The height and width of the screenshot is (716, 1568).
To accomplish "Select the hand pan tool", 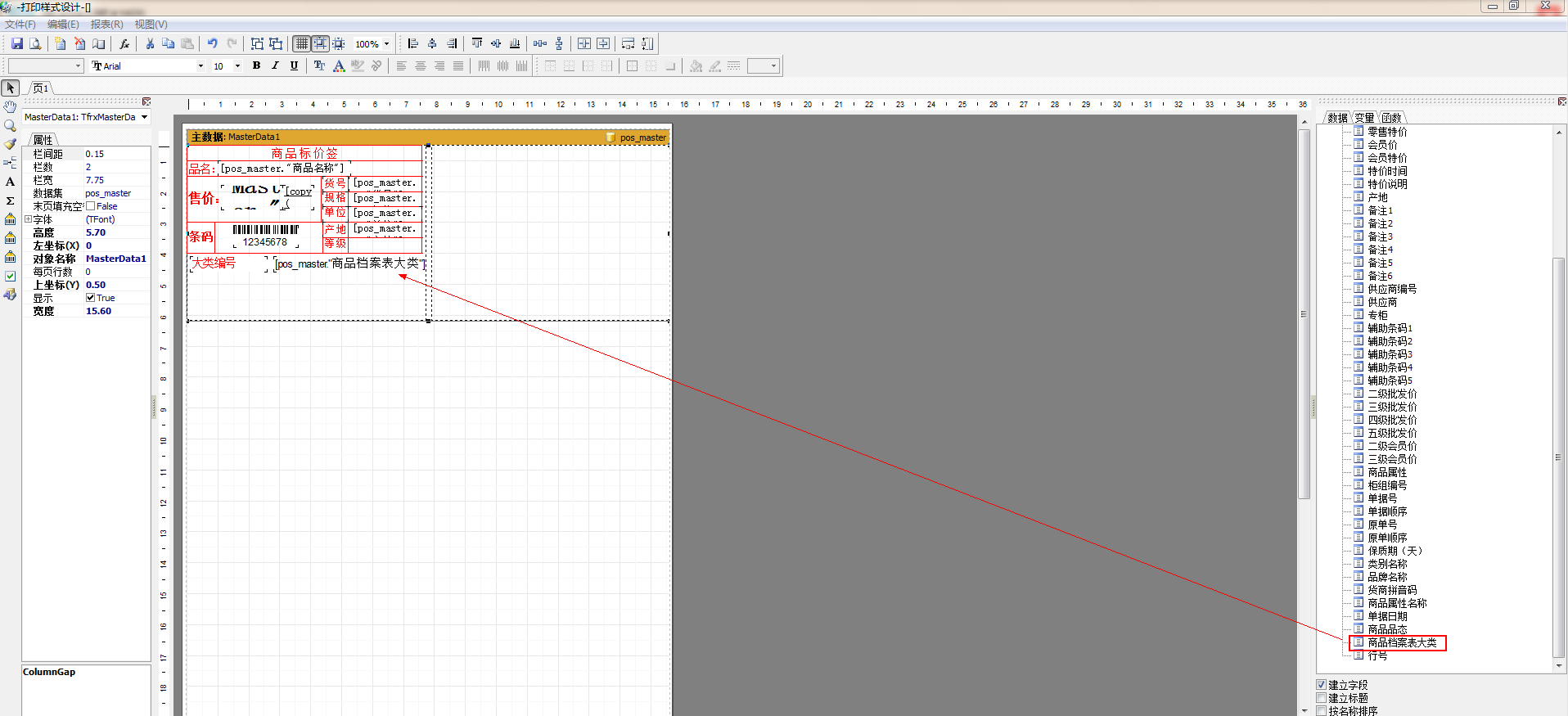I will tap(10, 106).
